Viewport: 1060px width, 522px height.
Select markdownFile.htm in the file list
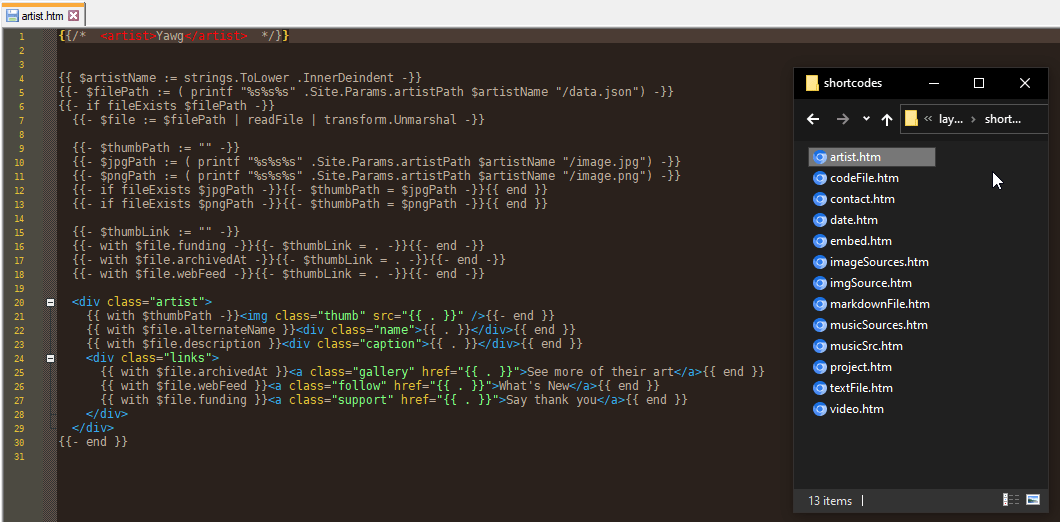click(x=879, y=304)
